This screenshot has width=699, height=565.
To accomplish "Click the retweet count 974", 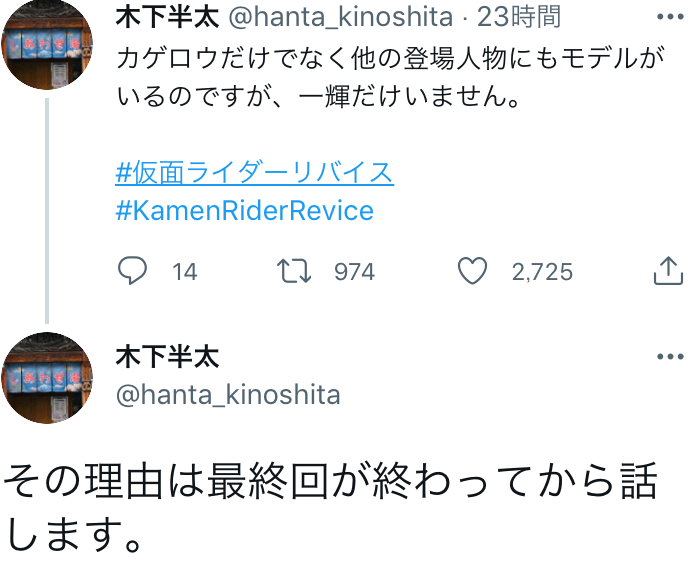I will pos(354,271).
